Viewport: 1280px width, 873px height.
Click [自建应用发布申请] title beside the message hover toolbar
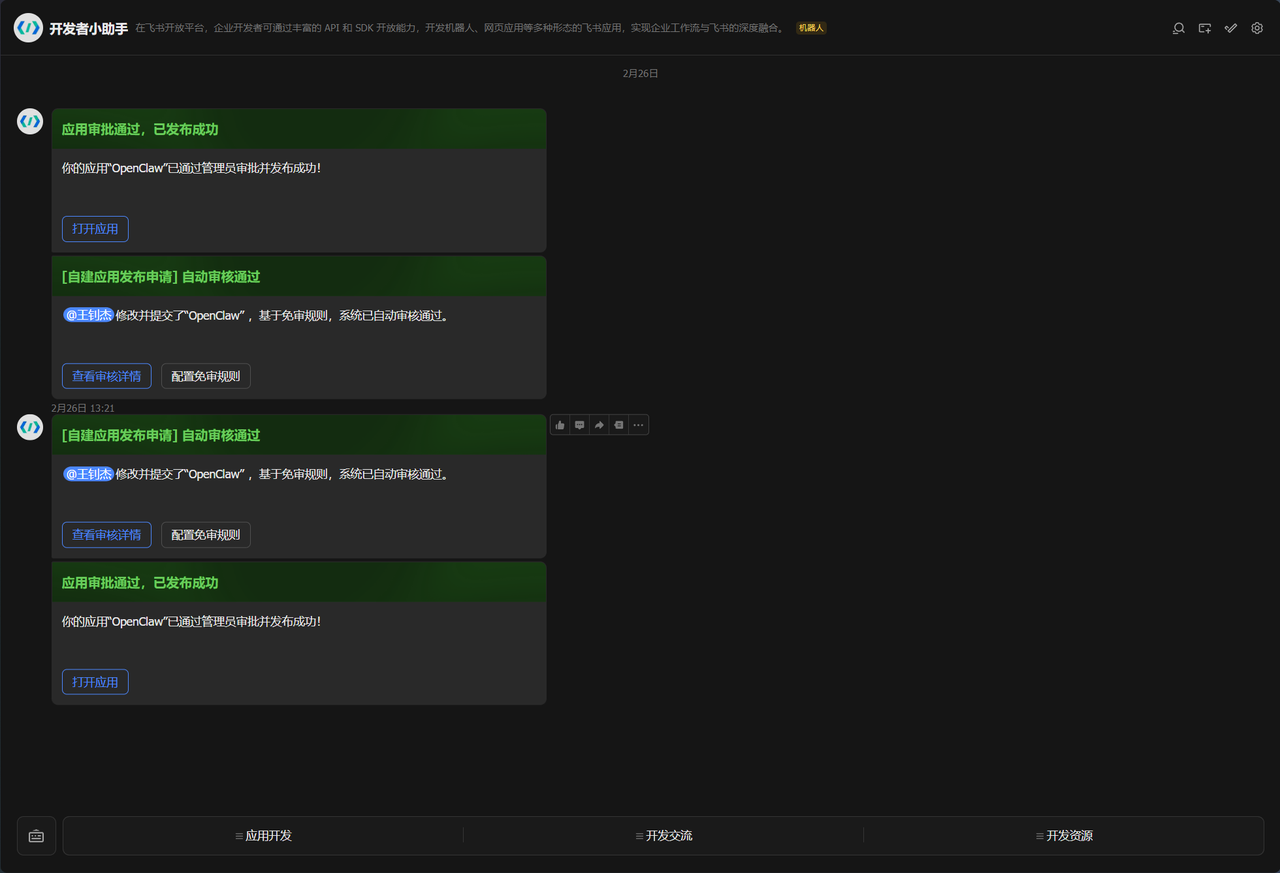[x=161, y=435]
